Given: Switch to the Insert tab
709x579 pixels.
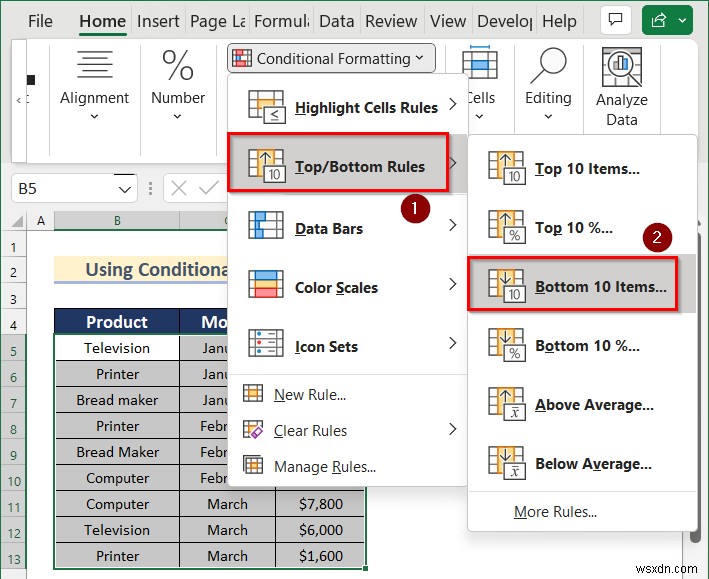Looking at the screenshot, I should pyautogui.click(x=158, y=21).
